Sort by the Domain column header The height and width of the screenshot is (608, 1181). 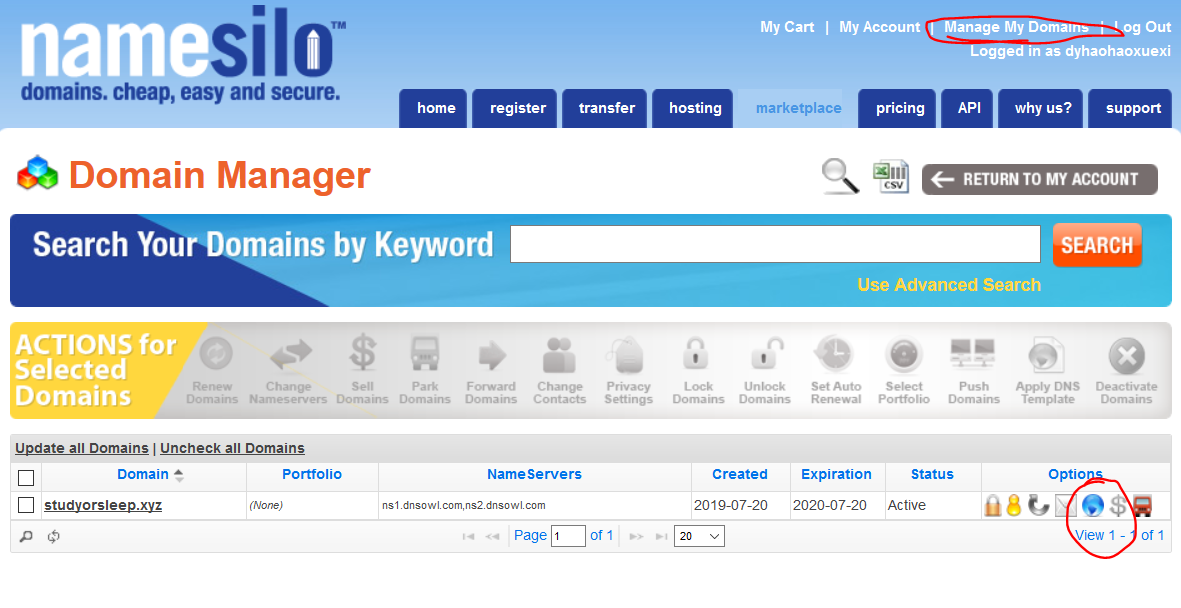[x=143, y=474]
